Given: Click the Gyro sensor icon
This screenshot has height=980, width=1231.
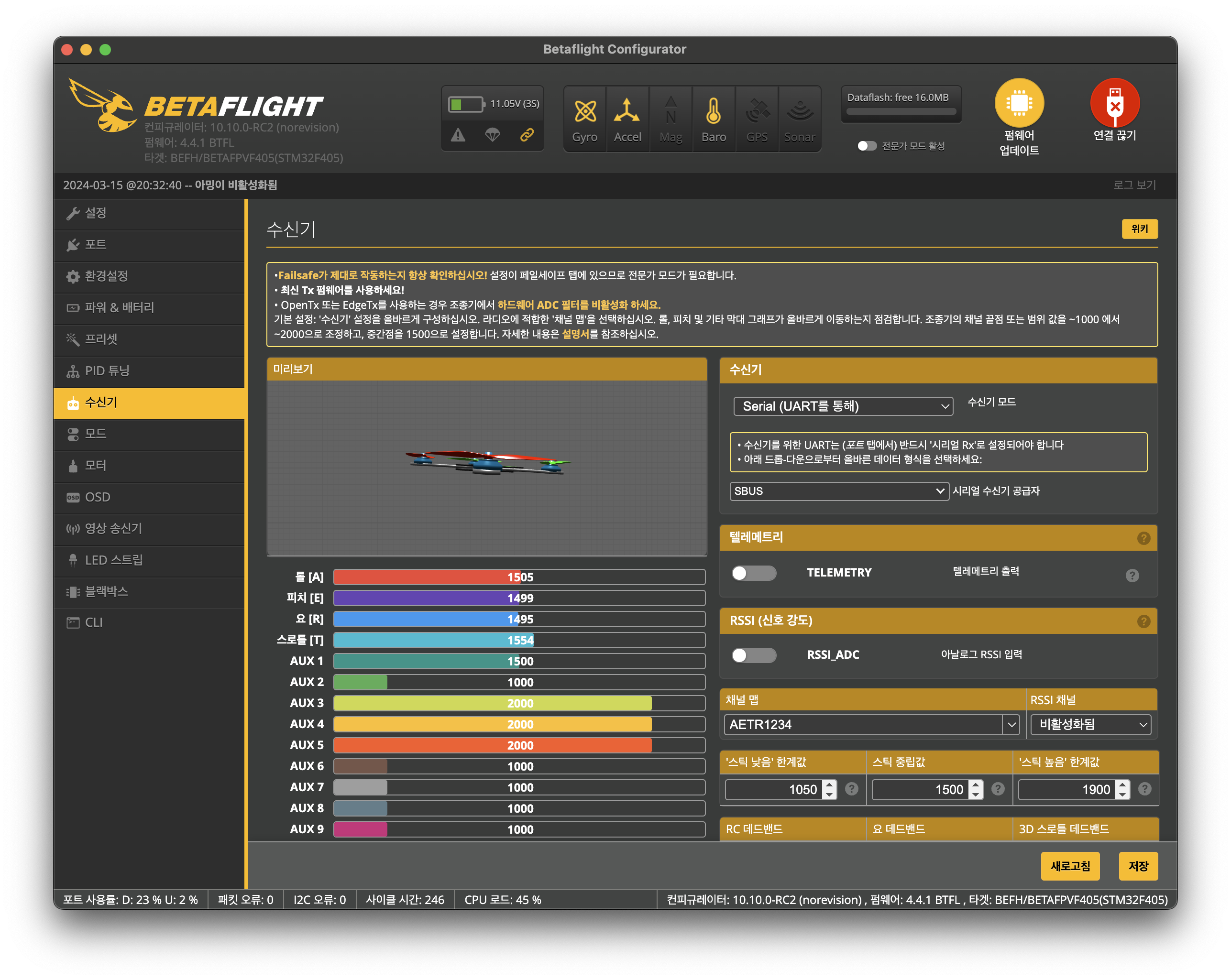Looking at the screenshot, I should (585, 111).
